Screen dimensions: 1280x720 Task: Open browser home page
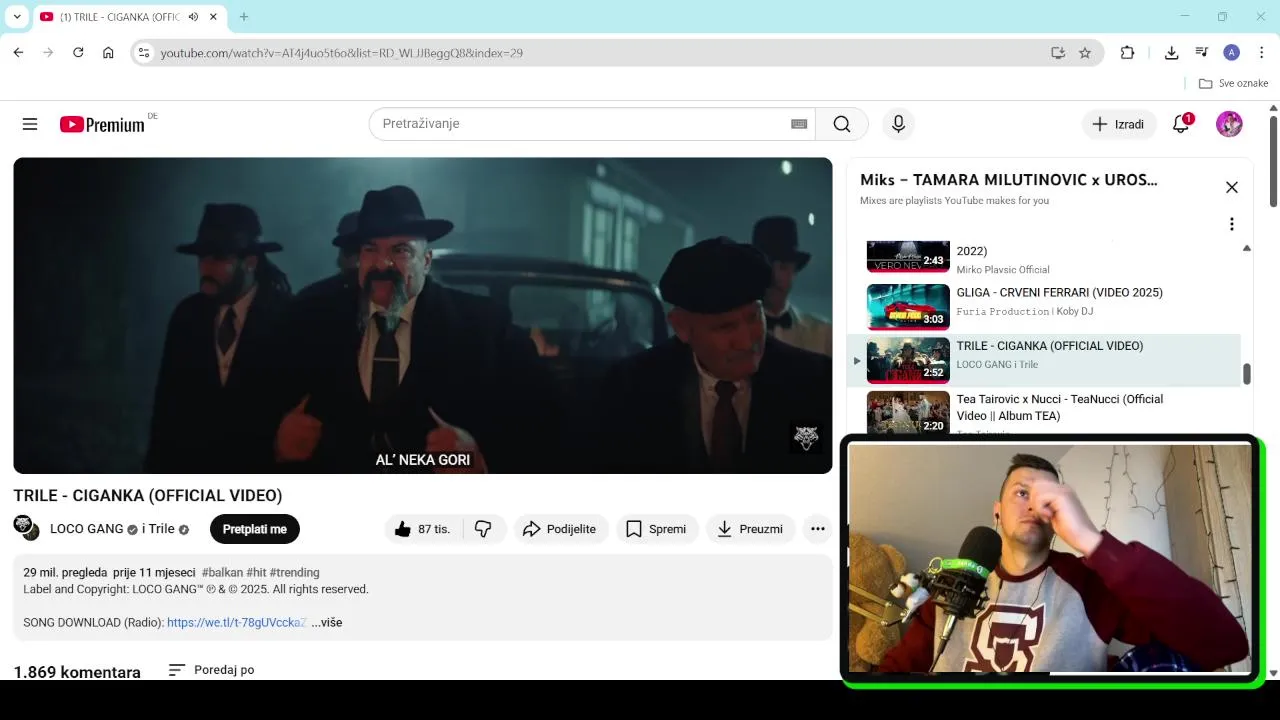pos(108,53)
